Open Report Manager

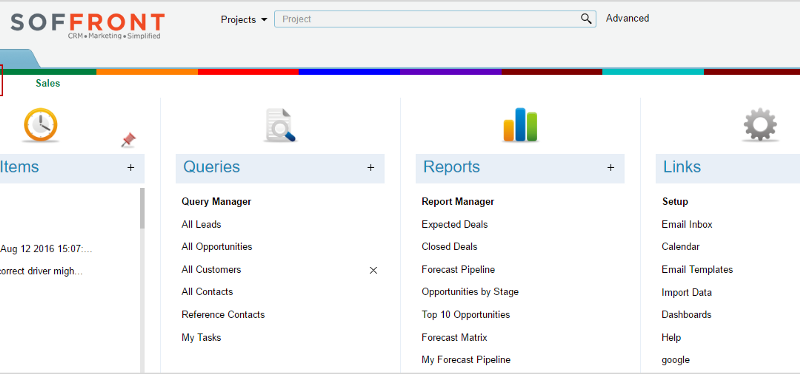(x=458, y=202)
